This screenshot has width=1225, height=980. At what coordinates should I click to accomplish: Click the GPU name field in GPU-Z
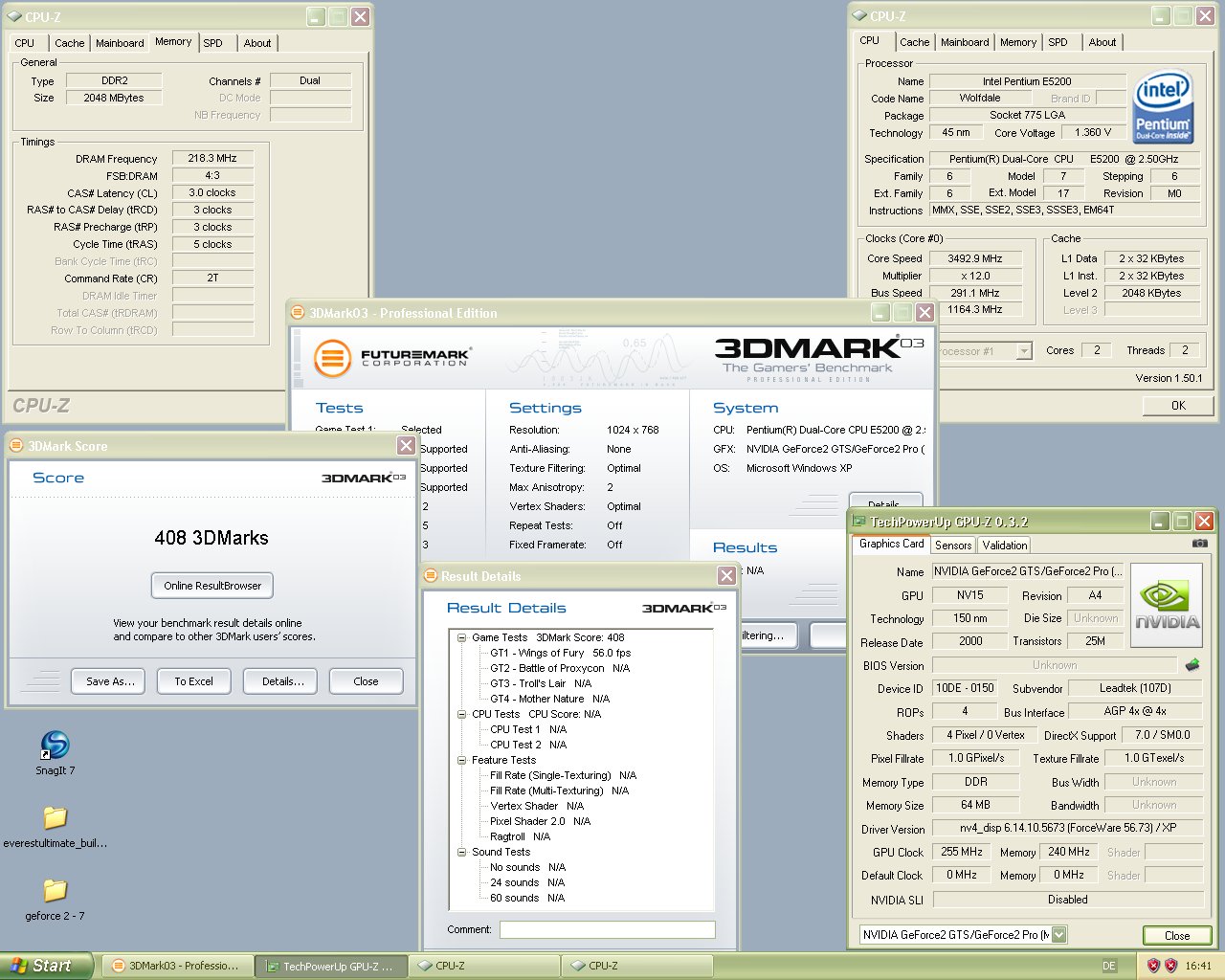(x=1027, y=571)
